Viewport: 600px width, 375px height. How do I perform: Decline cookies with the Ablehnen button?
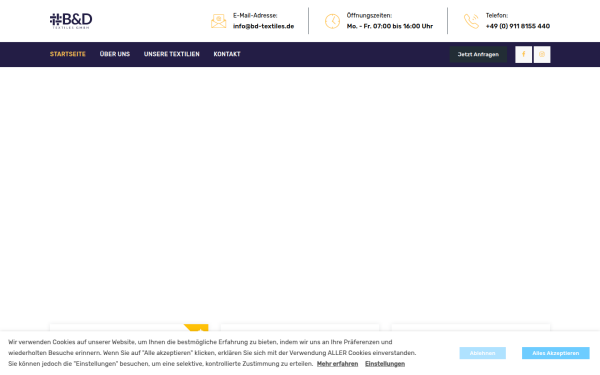click(483, 353)
